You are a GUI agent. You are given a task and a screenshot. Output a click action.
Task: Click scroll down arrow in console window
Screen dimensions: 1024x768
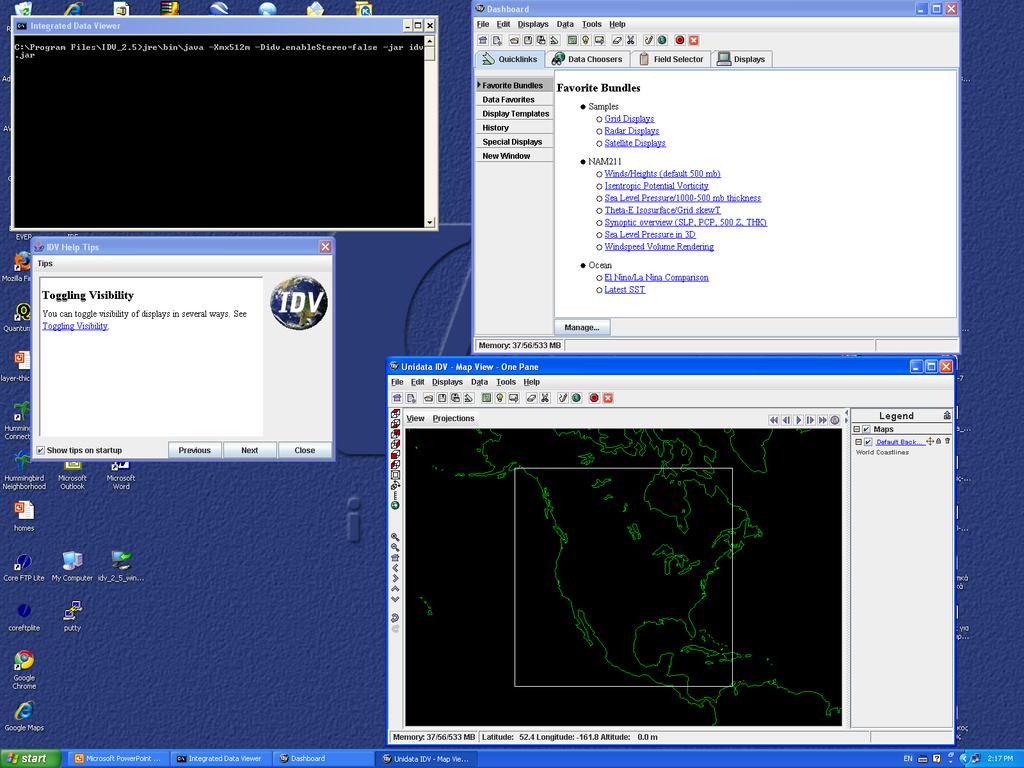coord(430,222)
